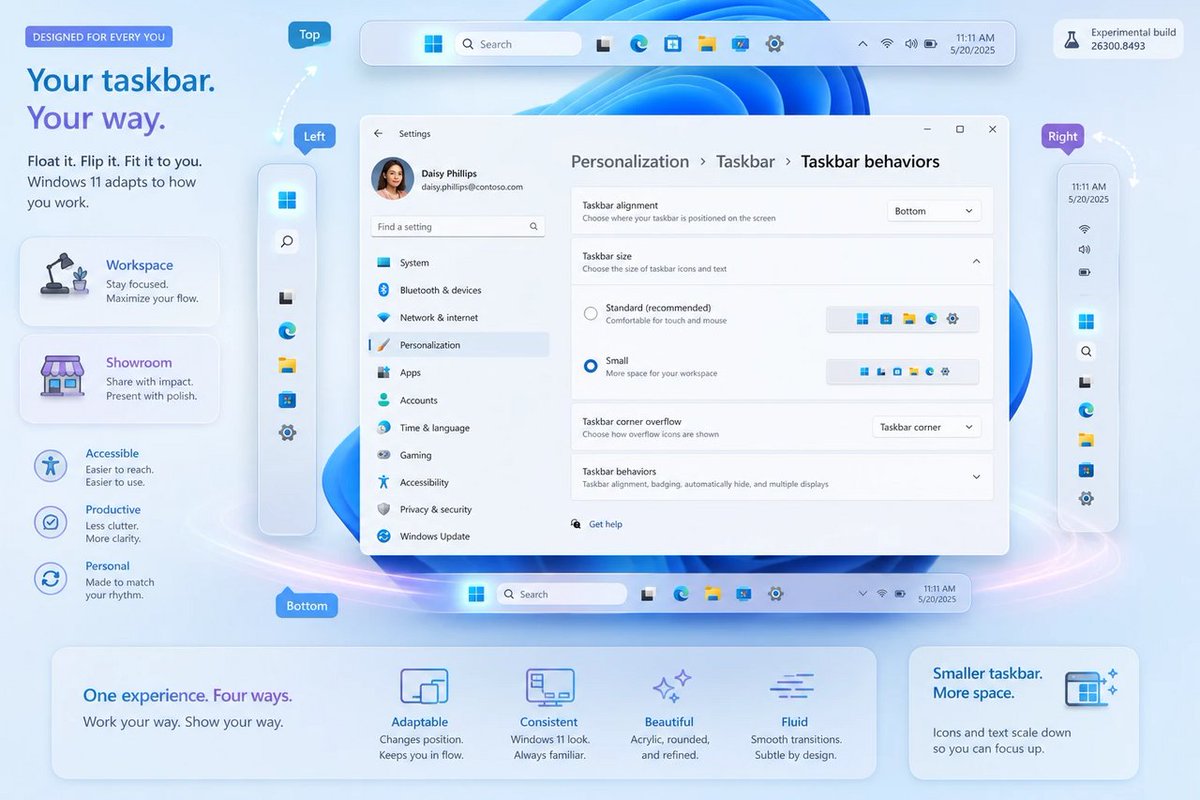Click volume icon on the top taskbar
This screenshot has height=800, width=1200.
coord(910,44)
